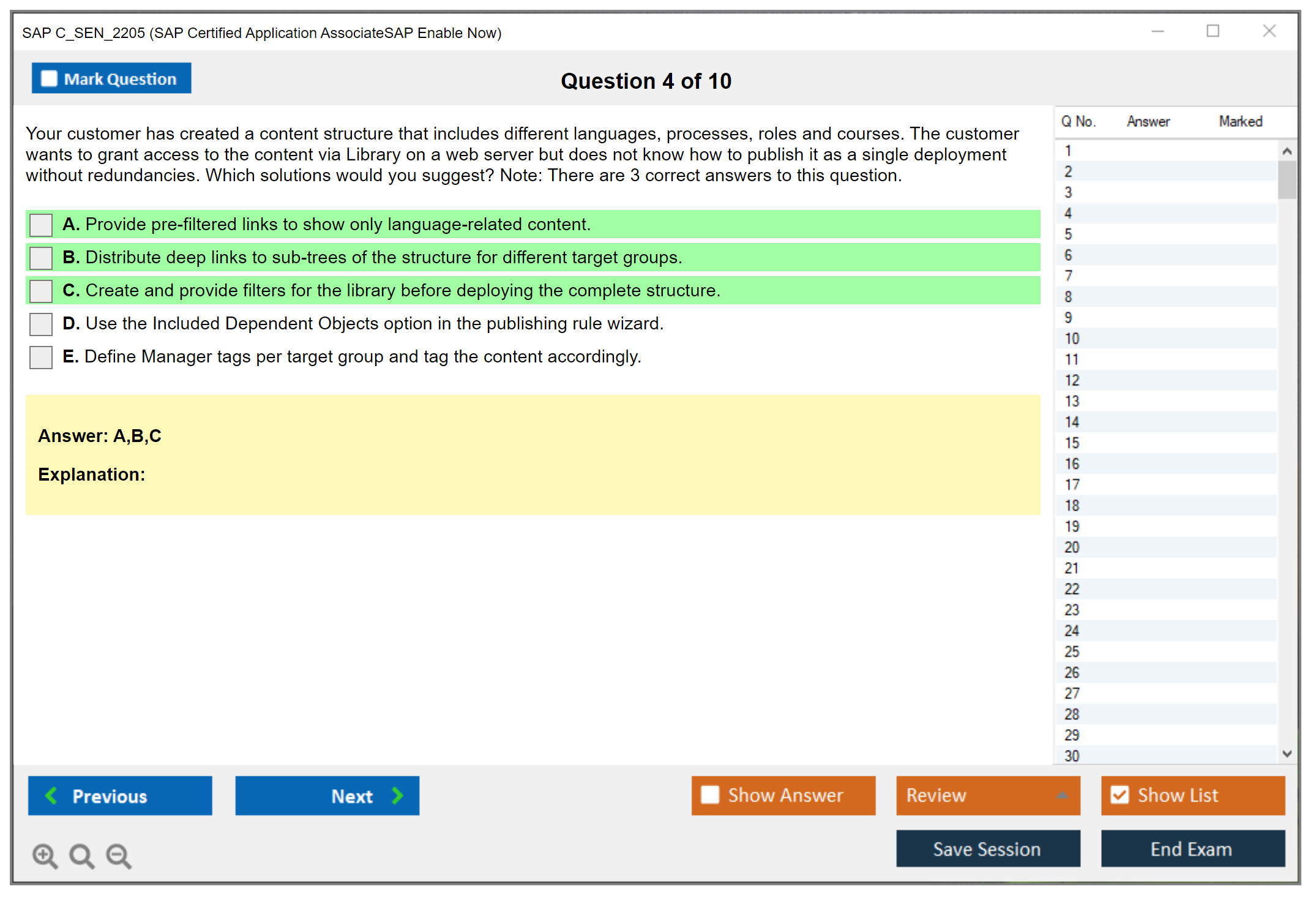Select checkbox for option E Manager tags
1316x900 pixels.
click(x=41, y=357)
